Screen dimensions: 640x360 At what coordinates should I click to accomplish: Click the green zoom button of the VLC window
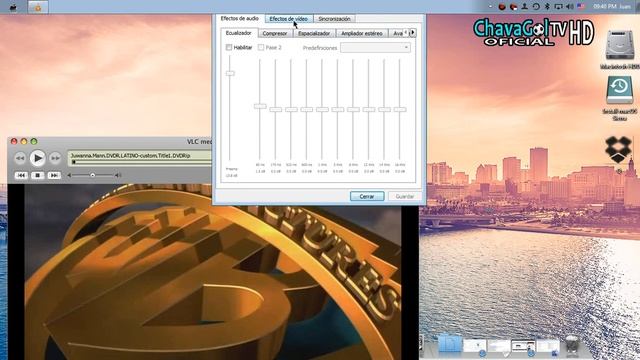34,141
